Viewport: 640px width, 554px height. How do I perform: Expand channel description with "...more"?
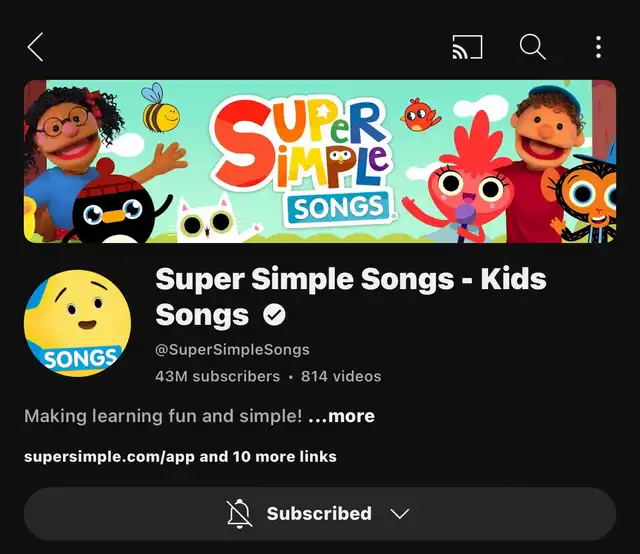(x=342, y=416)
